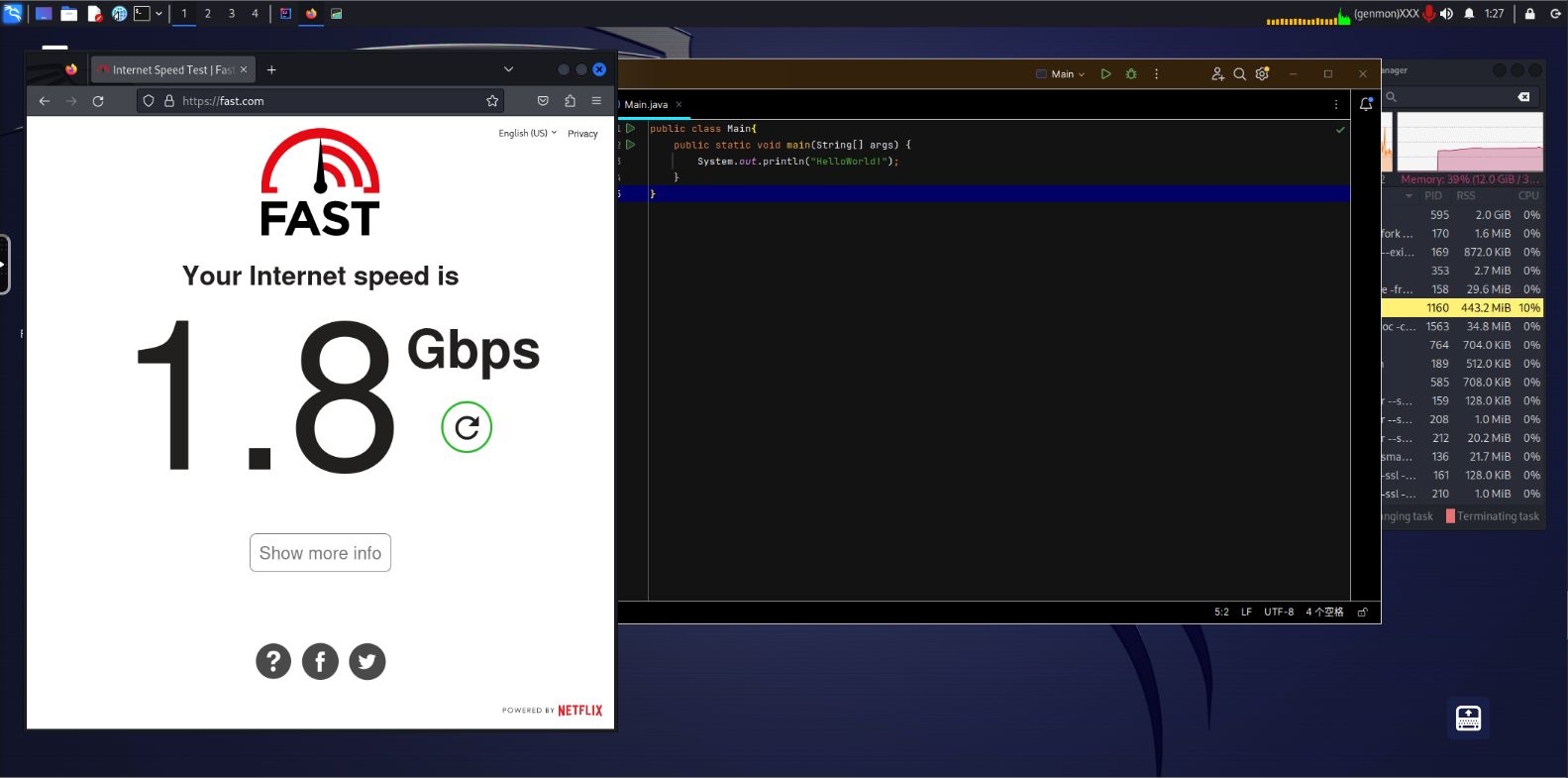Open the IDE notifications bell
1568x778 pixels.
coord(1366,104)
